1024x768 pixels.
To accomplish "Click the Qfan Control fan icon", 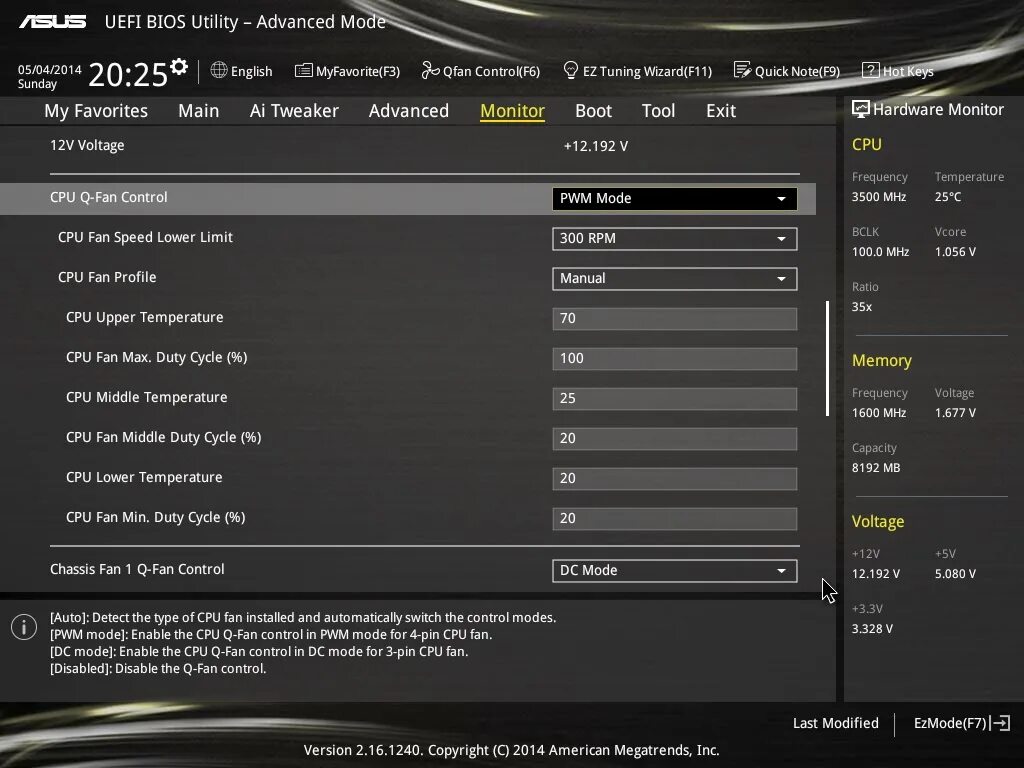I will (430, 70).
